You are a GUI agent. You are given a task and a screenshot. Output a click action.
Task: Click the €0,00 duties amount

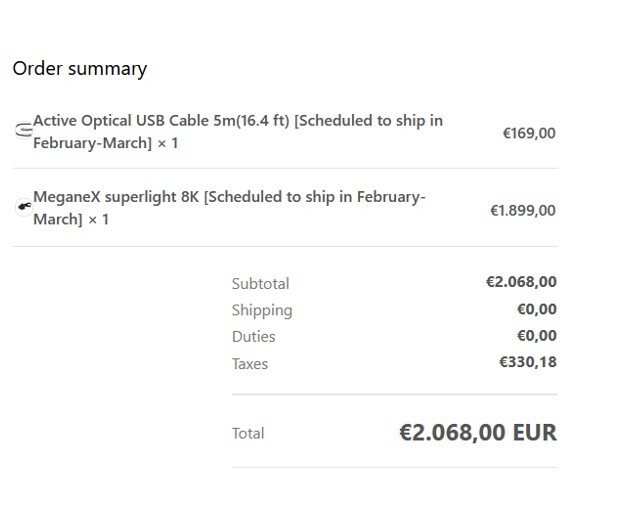click(x=537, y=336)
